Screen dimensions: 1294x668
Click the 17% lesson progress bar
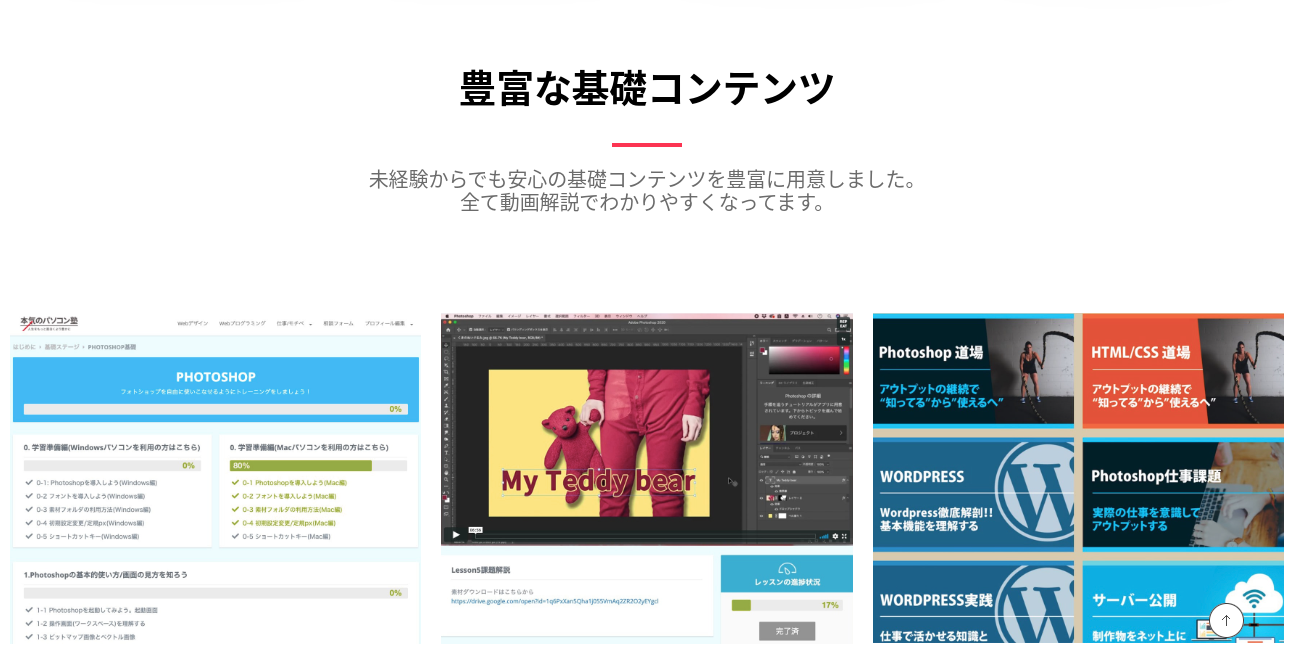(786, 605)
